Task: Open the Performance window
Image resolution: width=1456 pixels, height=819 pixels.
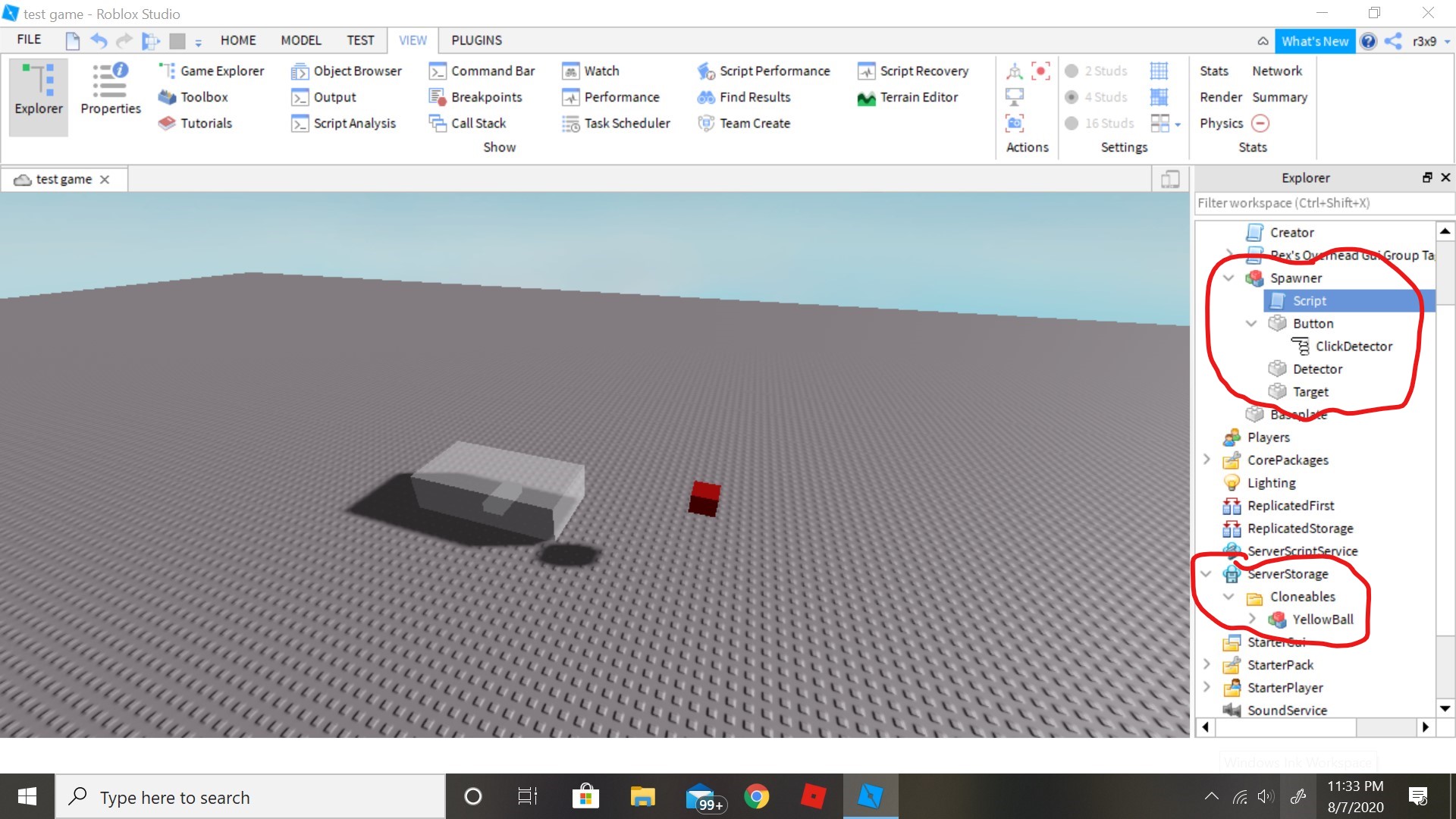Action: [x=610, y=97]
